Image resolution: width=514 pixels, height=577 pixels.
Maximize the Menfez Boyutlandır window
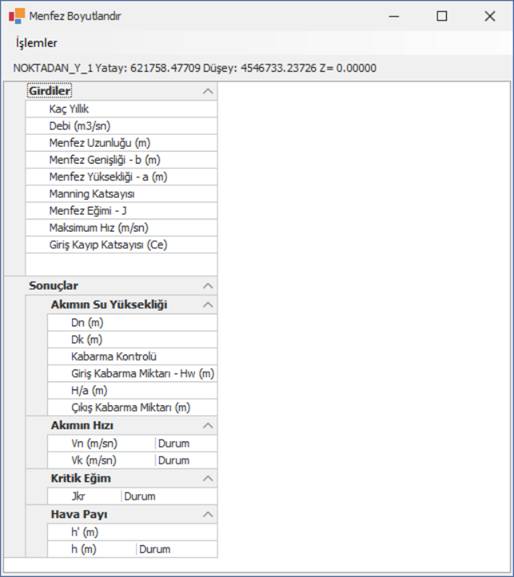[x=442, y=16]
